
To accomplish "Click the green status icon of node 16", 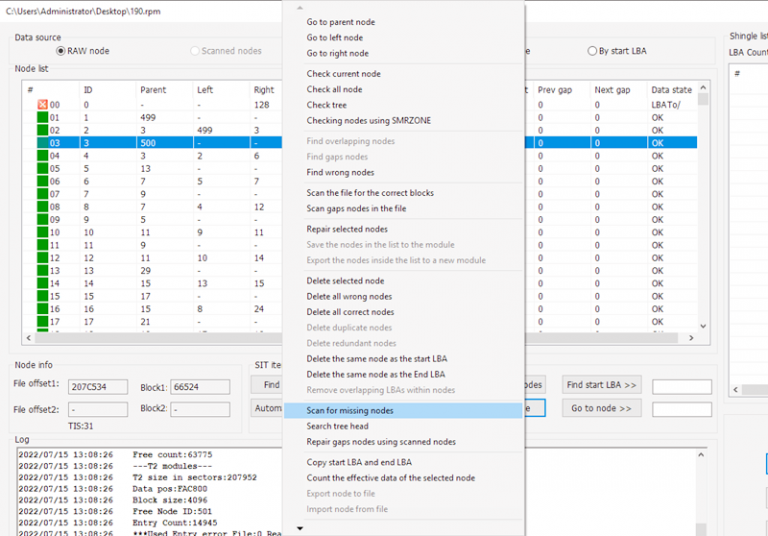I will 42,309.
